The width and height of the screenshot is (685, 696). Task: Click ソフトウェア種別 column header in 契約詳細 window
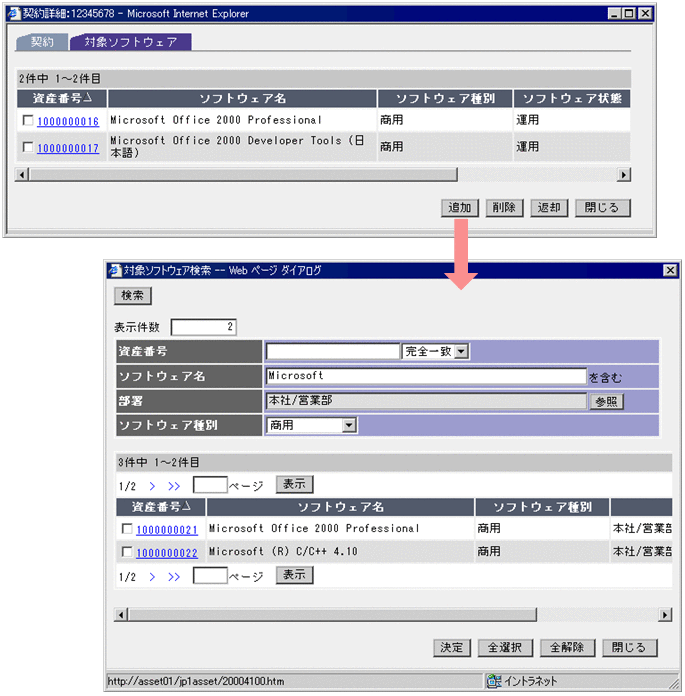445,98
